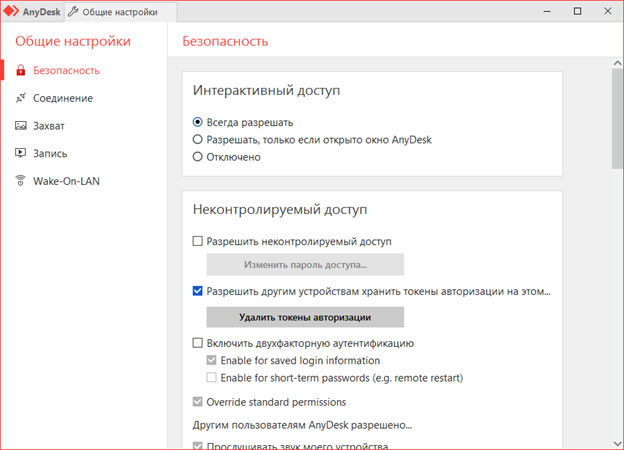This screenshot has width=624, height=450.
Task: Click the vertical scrollbar thumb
Action: pos(617,119)
